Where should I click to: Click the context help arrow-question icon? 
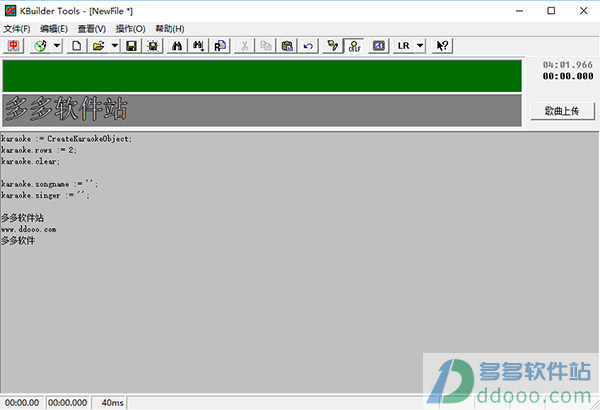click(442, 46)
